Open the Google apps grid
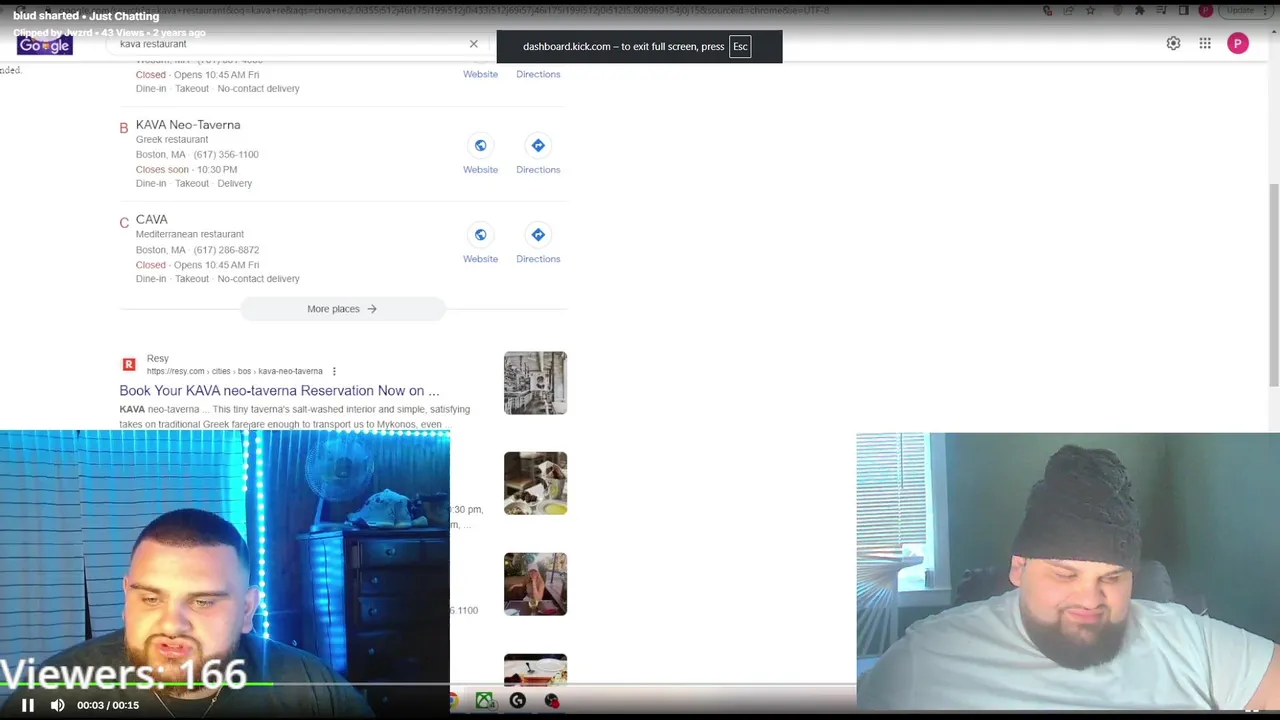 click(x=1205, y=43)
